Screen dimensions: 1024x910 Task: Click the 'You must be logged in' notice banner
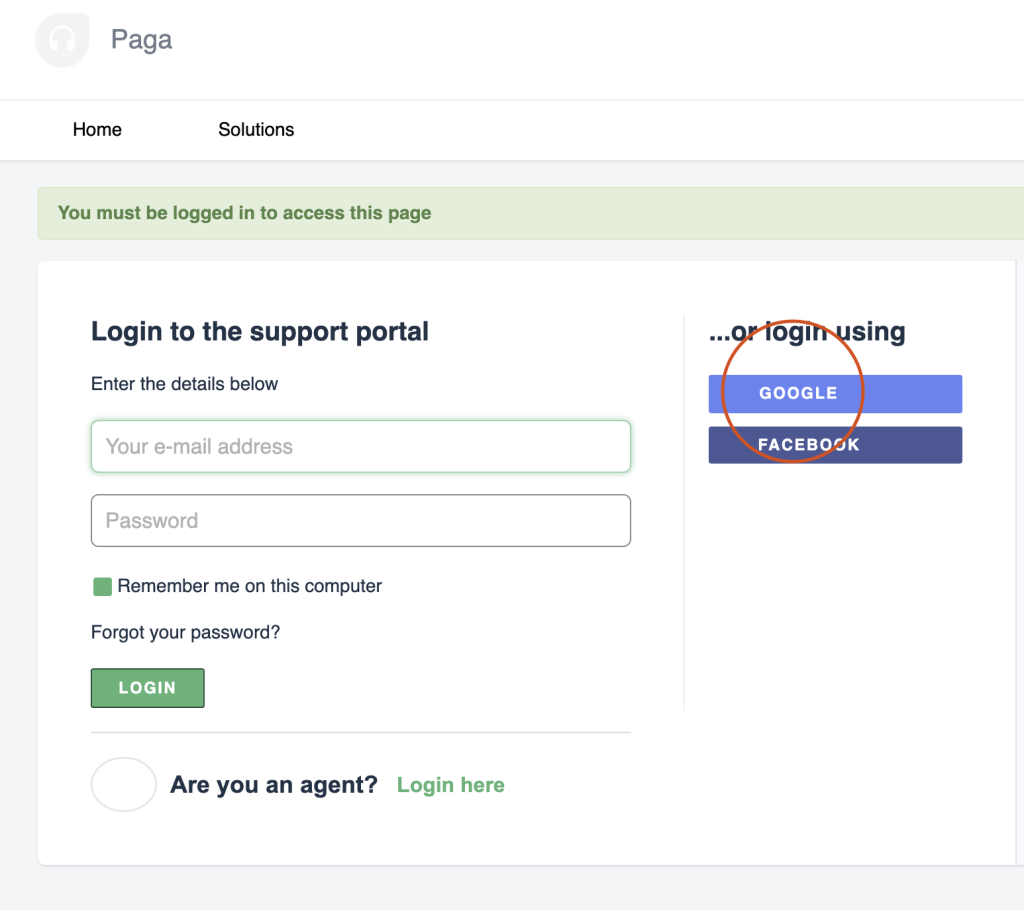(530, 213)
